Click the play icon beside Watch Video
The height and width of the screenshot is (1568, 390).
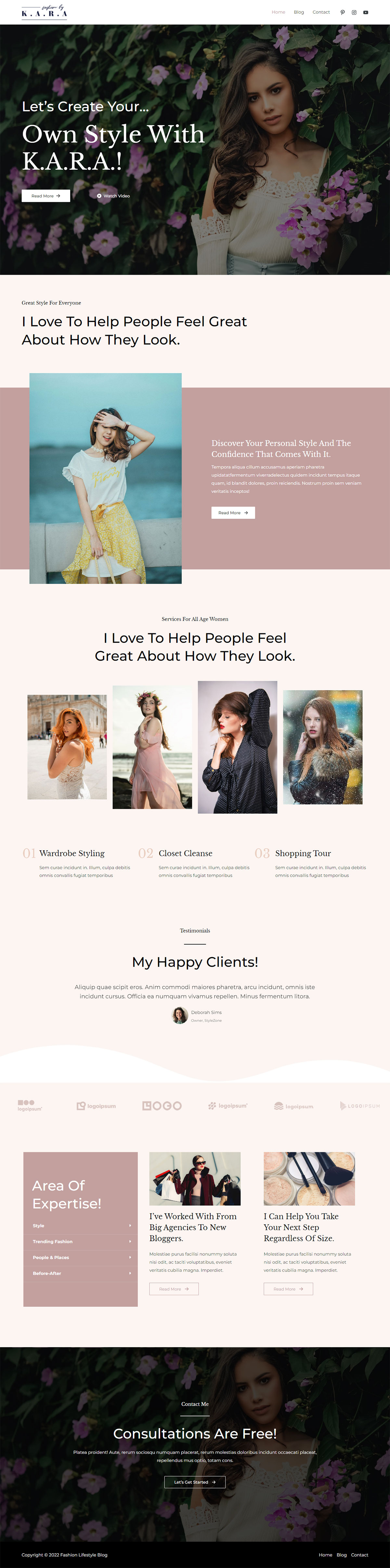(x=99, y=196)
